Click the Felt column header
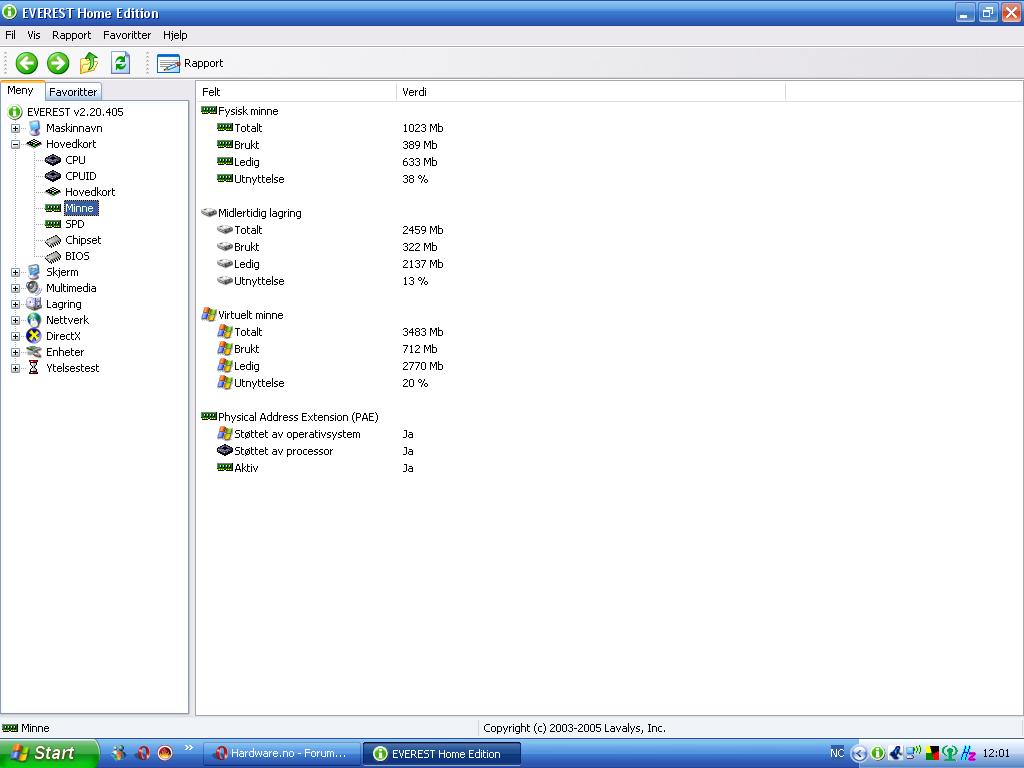 point(296,92)
